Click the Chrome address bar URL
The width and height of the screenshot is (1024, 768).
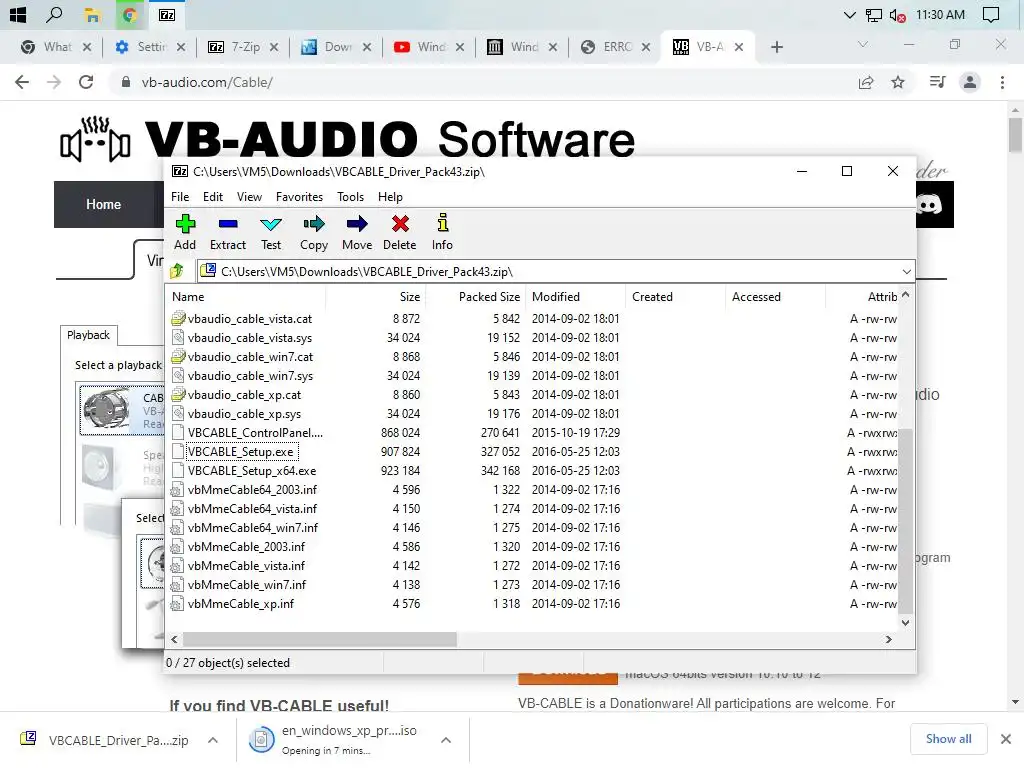(x=207, y=82)
